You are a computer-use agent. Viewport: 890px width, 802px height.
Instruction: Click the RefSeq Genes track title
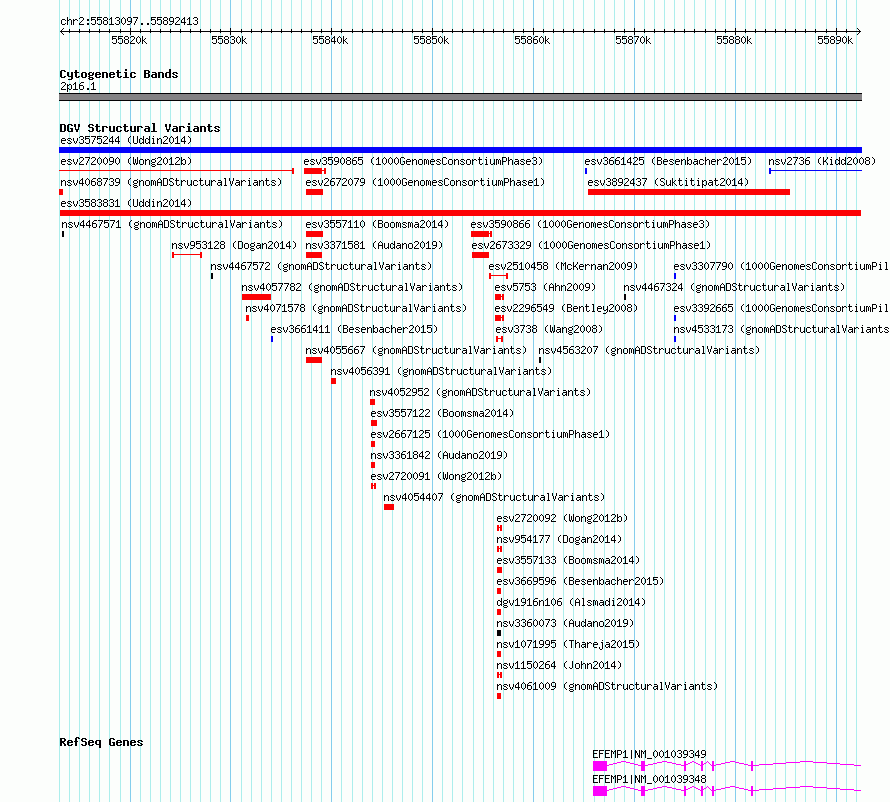tap(101, 742)
